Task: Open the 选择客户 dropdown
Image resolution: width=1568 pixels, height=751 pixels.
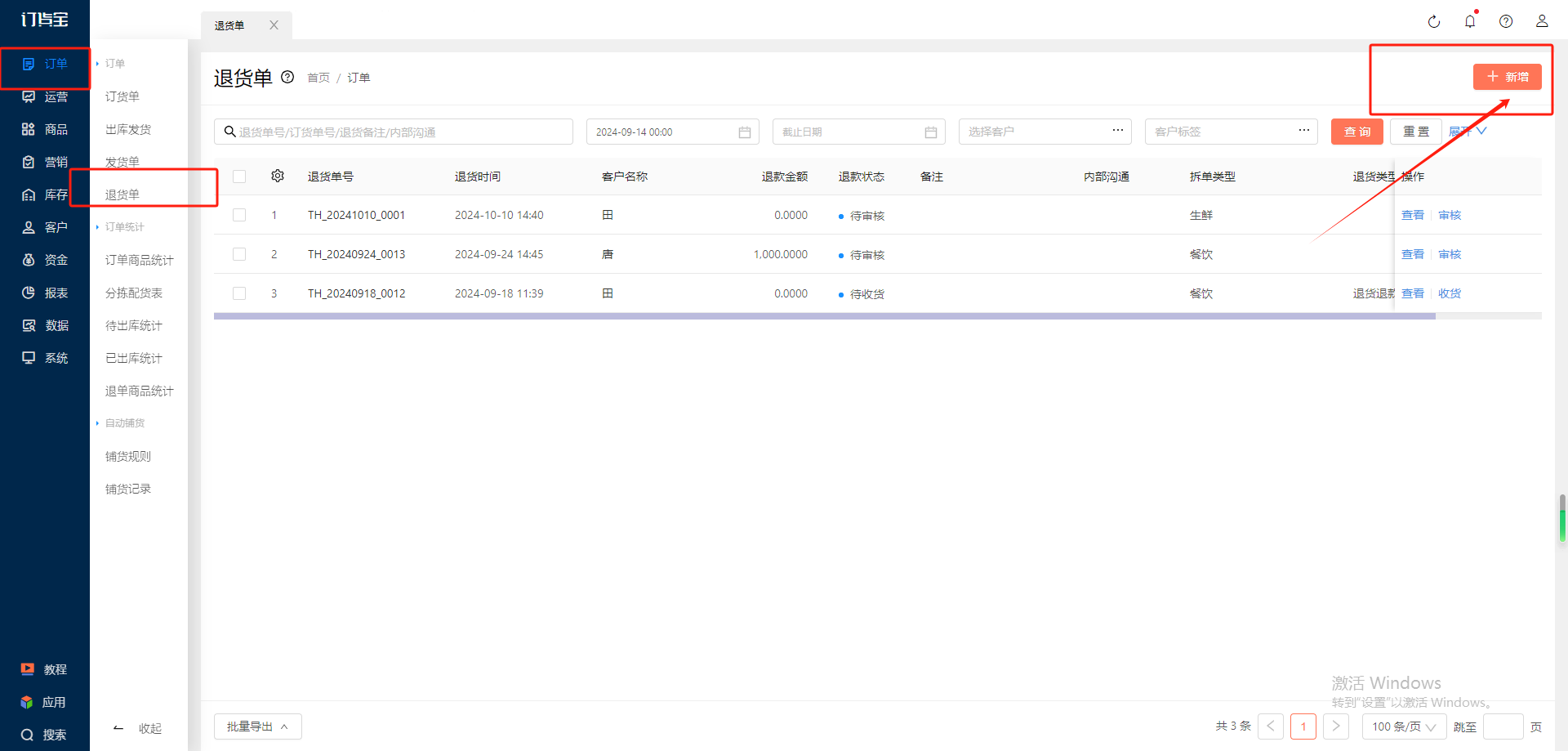Action: point(1045,132)
